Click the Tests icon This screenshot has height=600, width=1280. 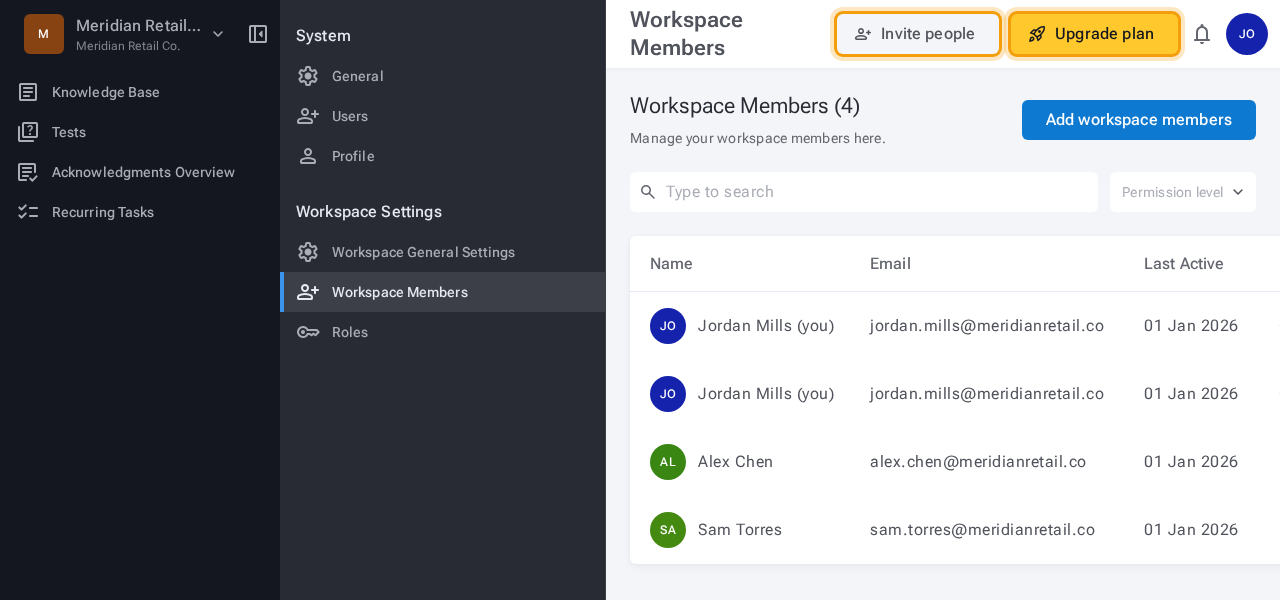coord(28,132)
